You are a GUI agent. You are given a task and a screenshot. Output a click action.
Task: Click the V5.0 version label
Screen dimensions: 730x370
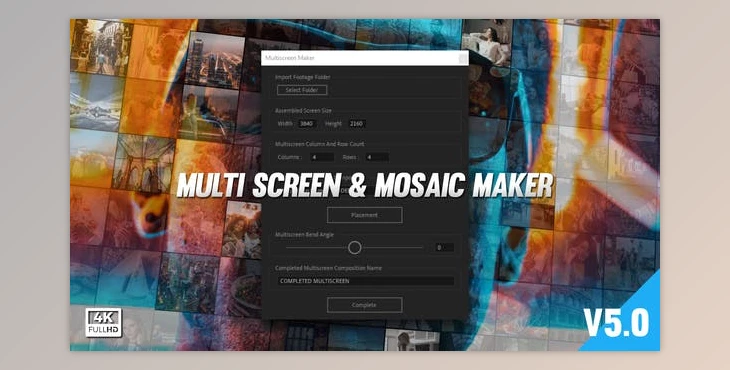[x=616, y=323]
